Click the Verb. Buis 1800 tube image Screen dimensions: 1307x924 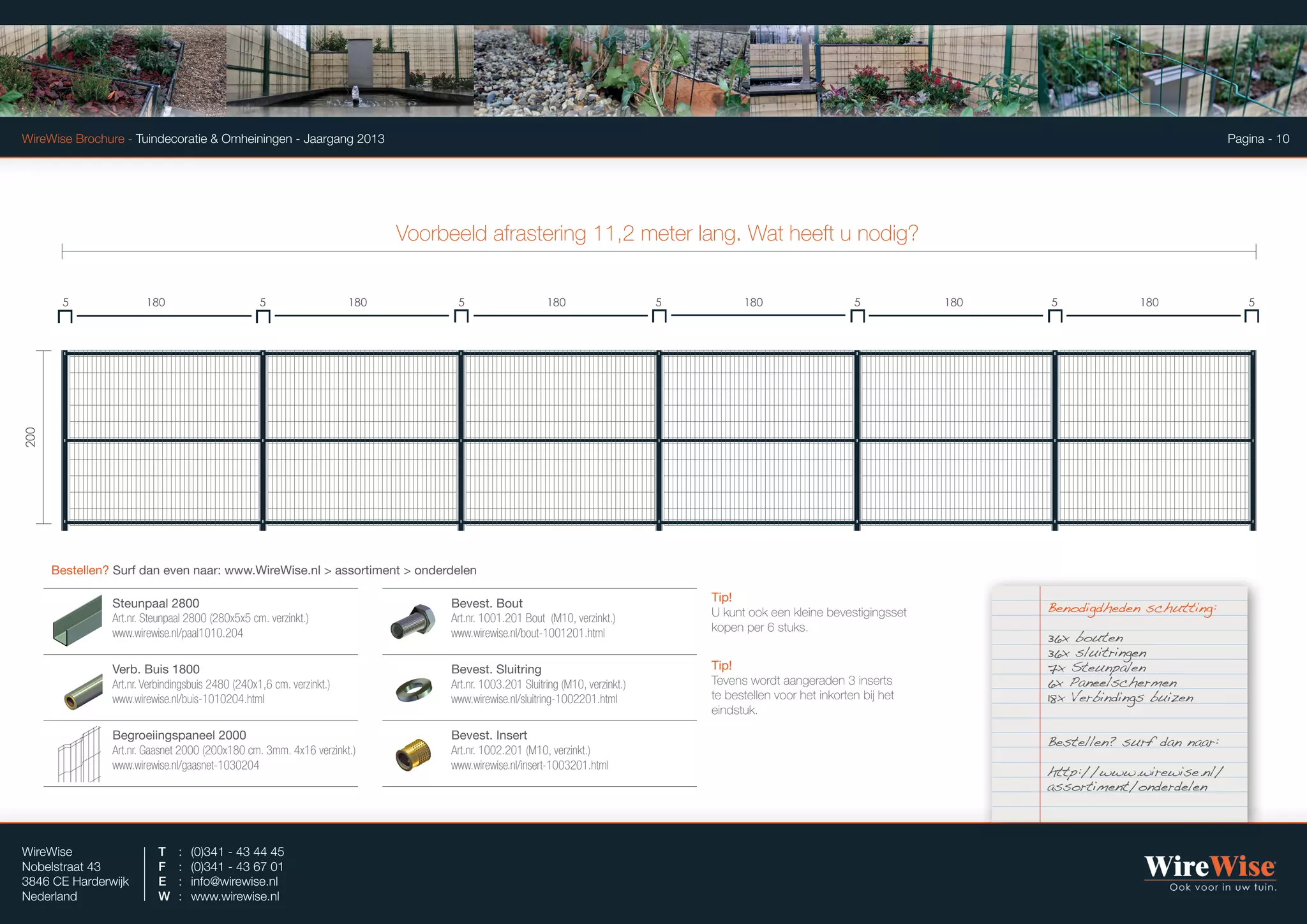pos(84,692)
